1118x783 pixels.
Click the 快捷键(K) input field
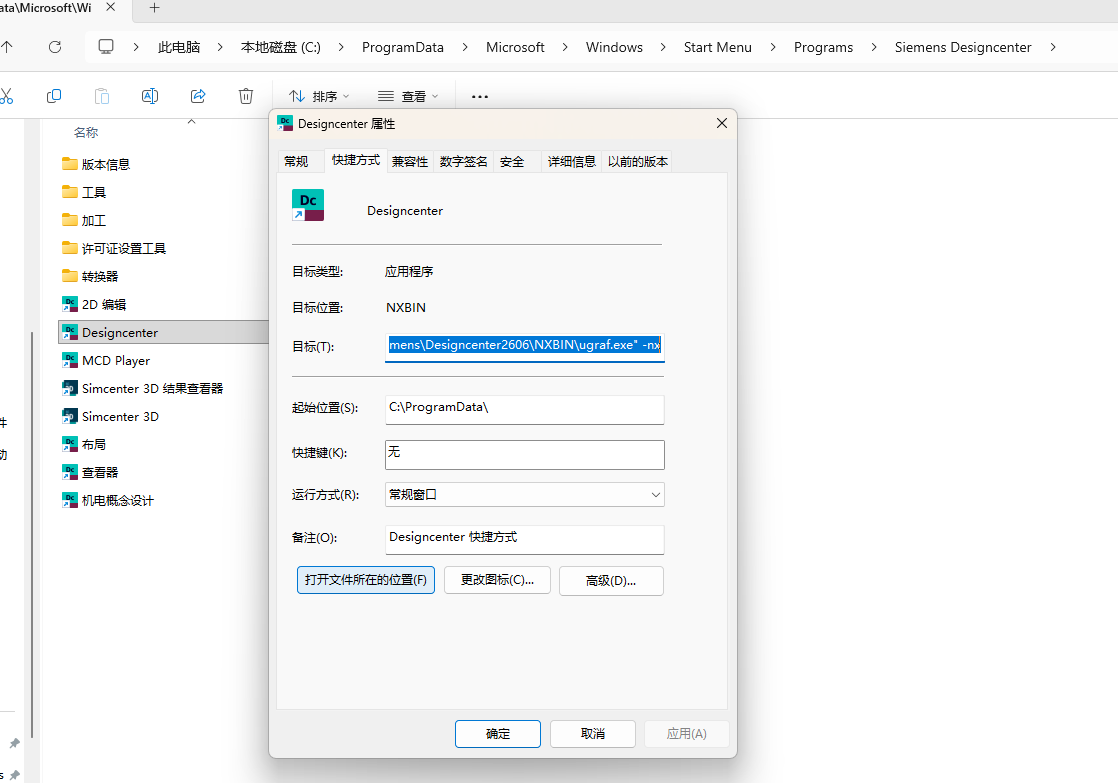525,454
